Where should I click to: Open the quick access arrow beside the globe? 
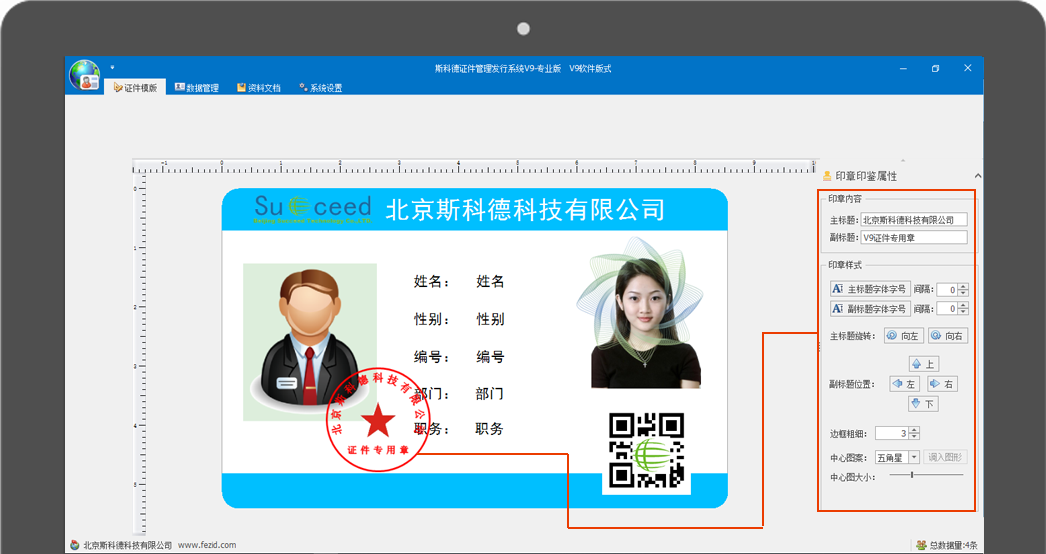tap(112, 67)
